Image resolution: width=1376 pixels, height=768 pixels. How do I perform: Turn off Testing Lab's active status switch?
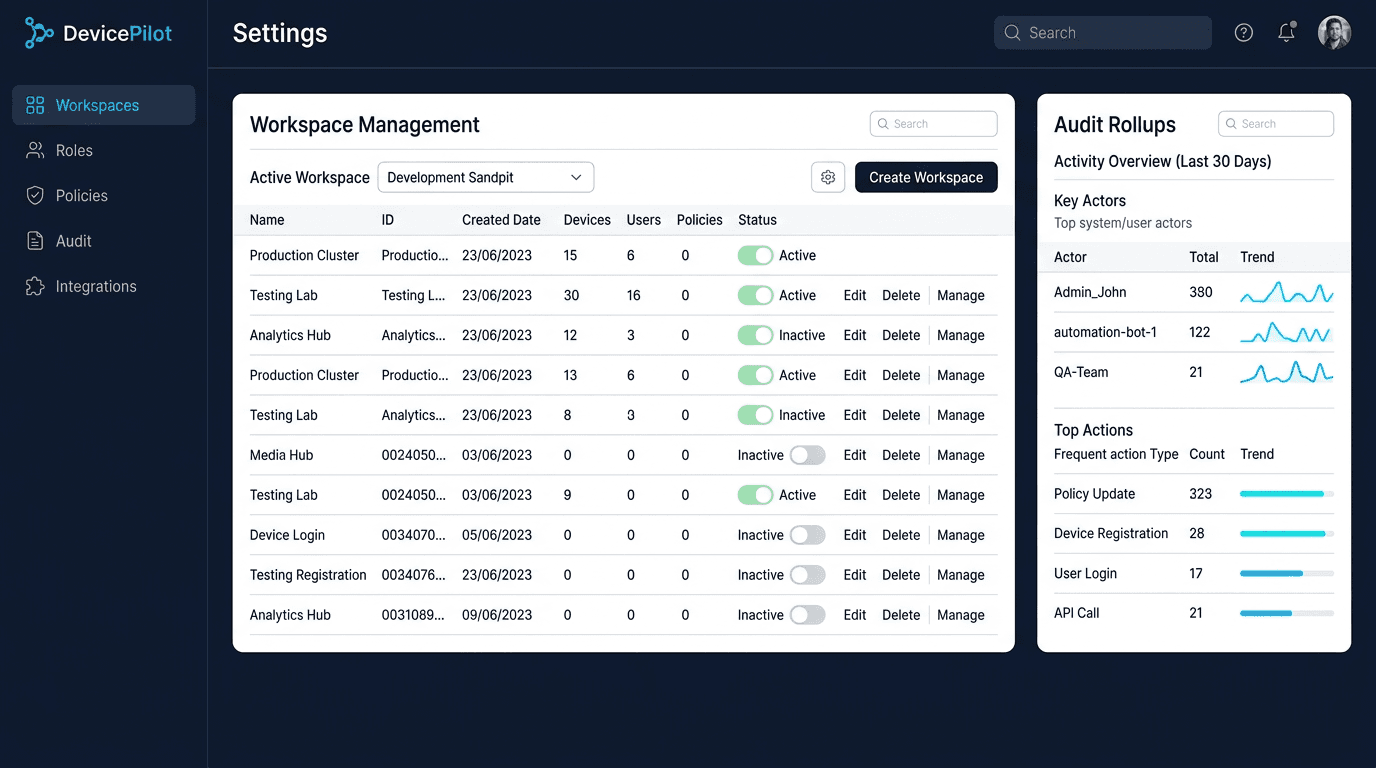pos(755,295)
